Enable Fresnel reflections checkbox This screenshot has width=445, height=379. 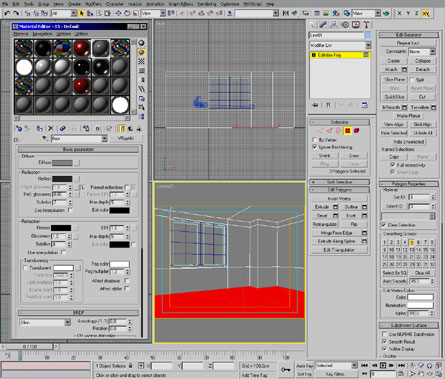click(x=127, y=187)
